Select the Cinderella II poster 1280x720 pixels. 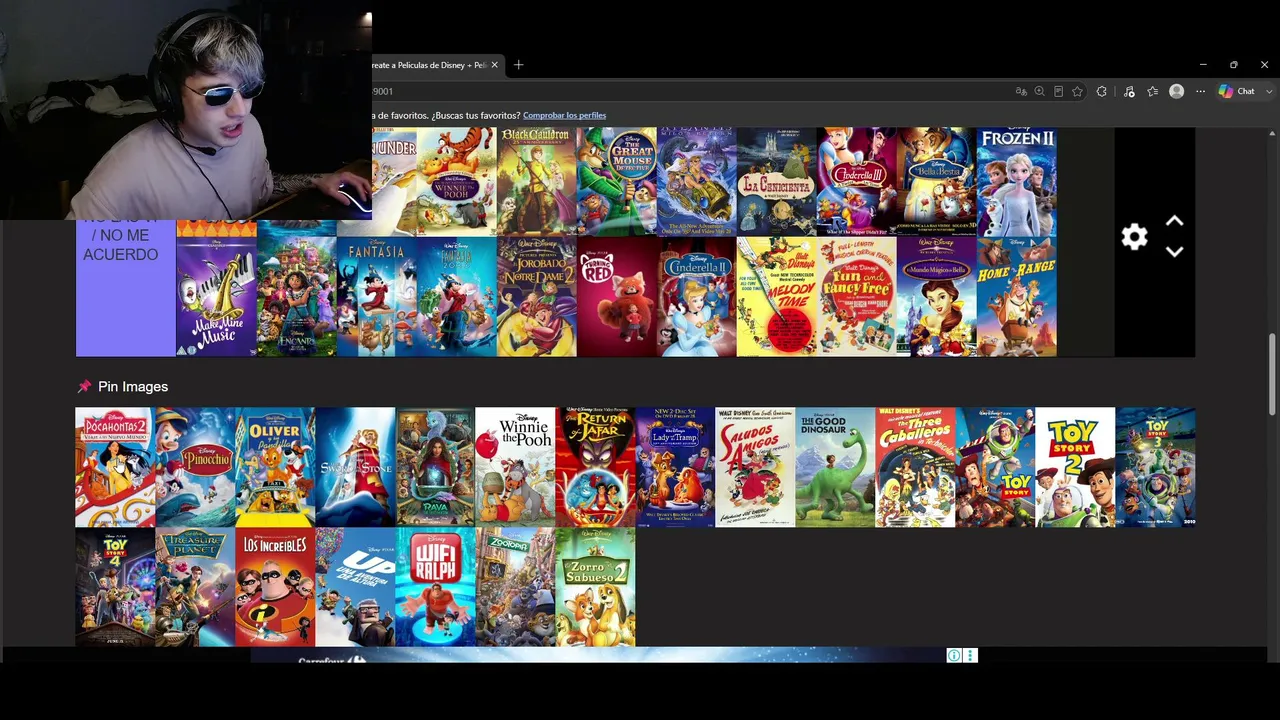696,296
